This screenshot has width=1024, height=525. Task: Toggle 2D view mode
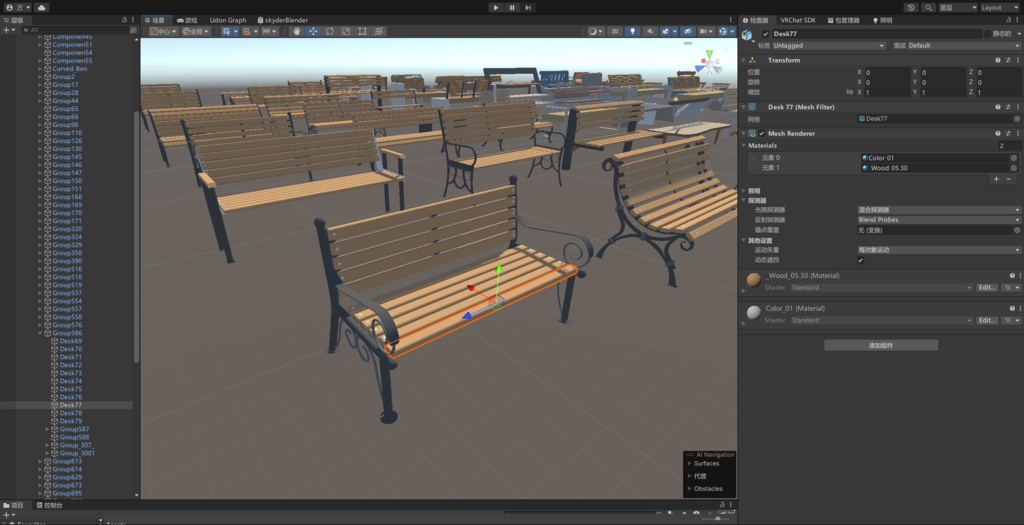click(x=615, y=31)
